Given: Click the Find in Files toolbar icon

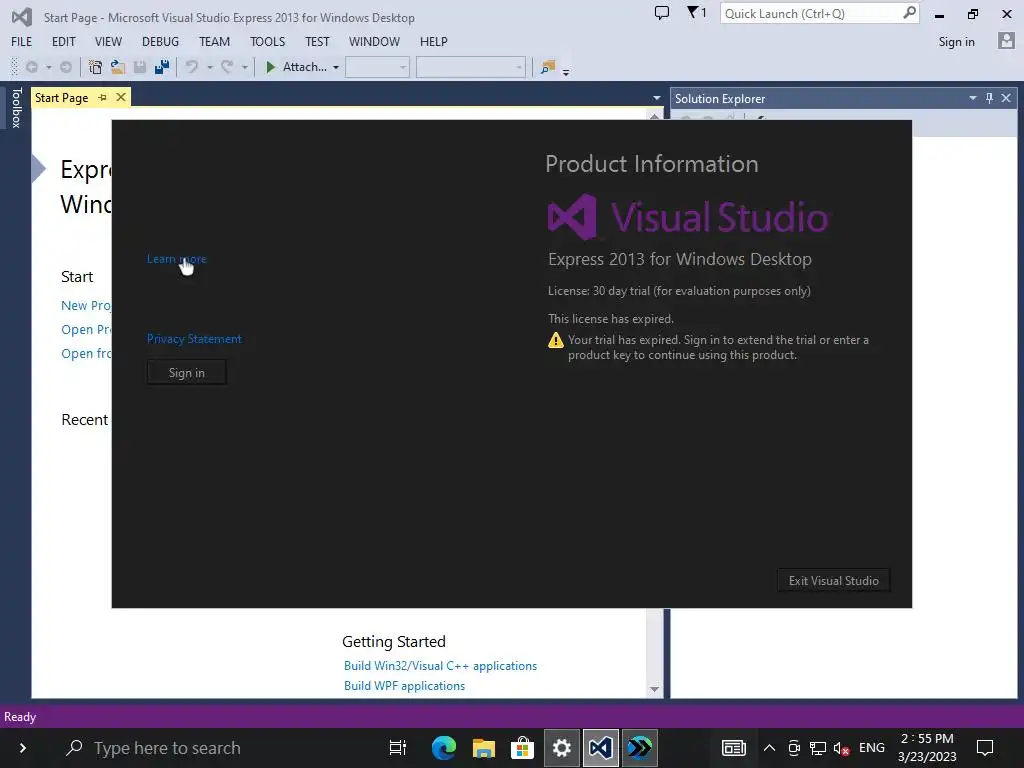Looking at the screenshot, I should coord(548,67).
